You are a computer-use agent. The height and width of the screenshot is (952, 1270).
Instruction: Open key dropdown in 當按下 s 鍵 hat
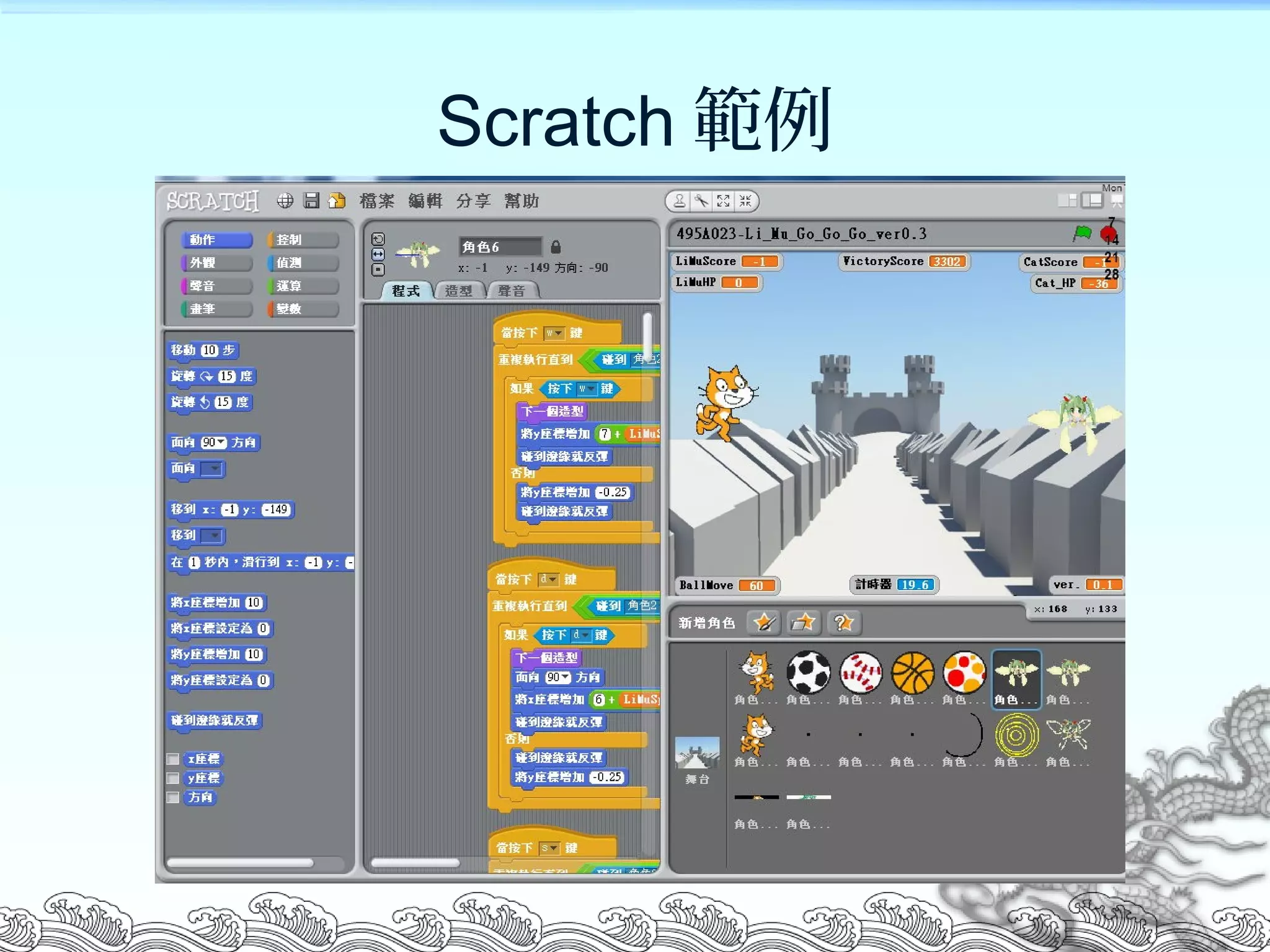pos(549,848)
